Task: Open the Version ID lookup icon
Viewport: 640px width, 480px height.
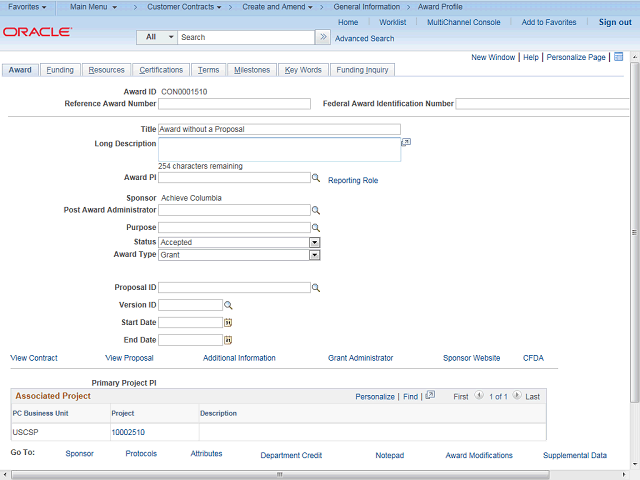Action: point(228,305)
